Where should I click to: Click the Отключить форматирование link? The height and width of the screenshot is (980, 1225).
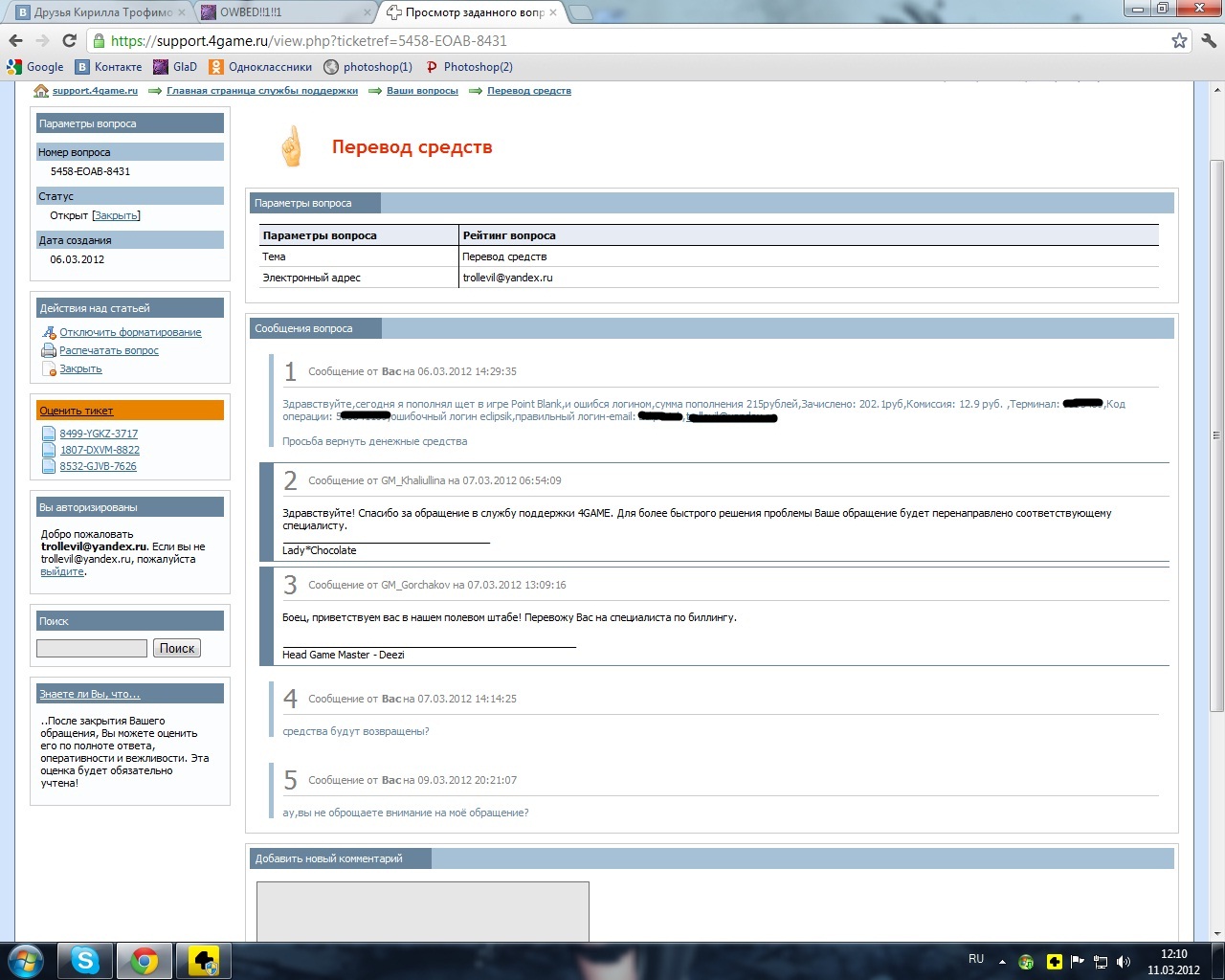click(130, 333)
